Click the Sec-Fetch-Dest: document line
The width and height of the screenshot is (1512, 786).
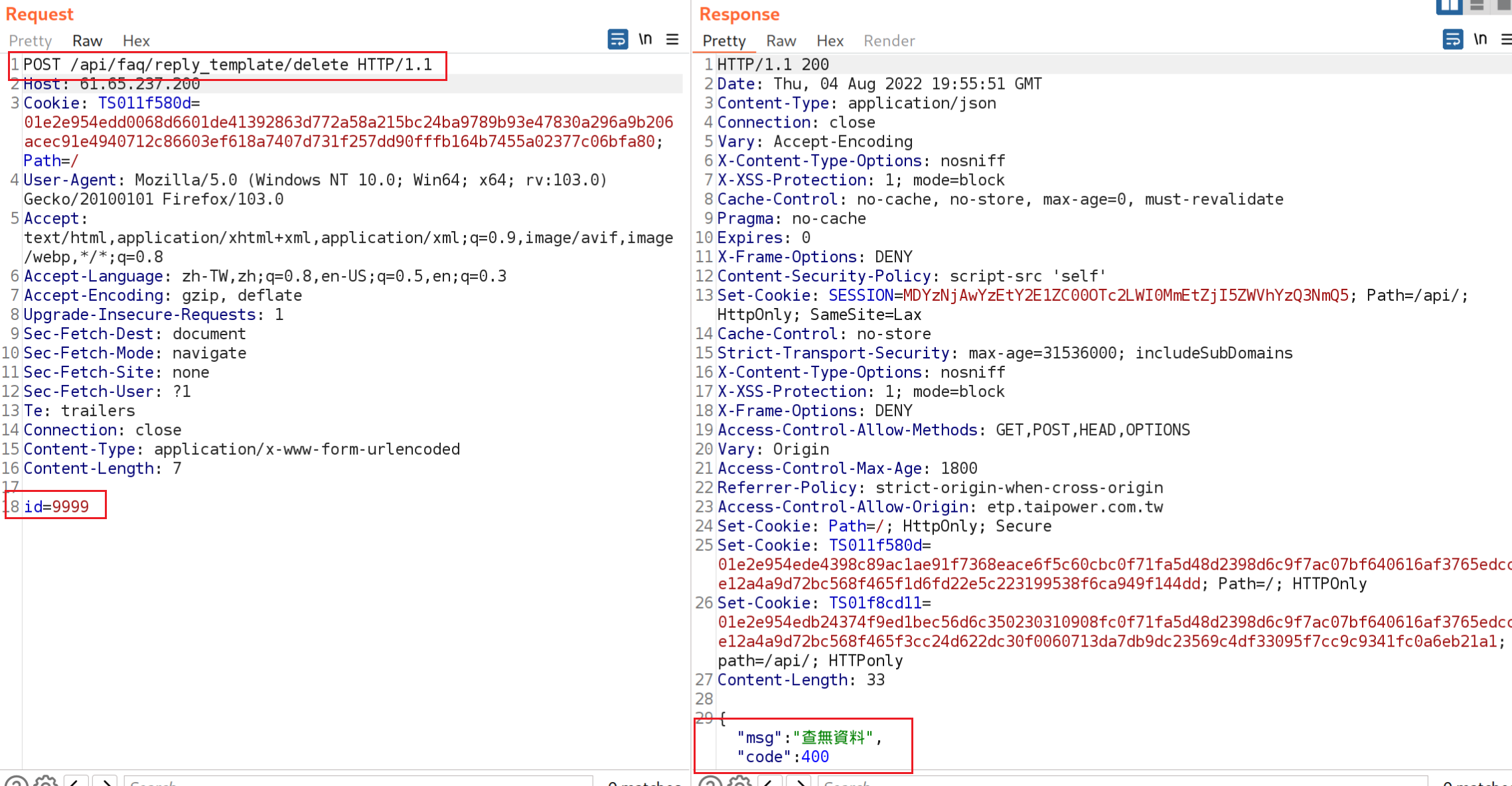click(135, 334)
